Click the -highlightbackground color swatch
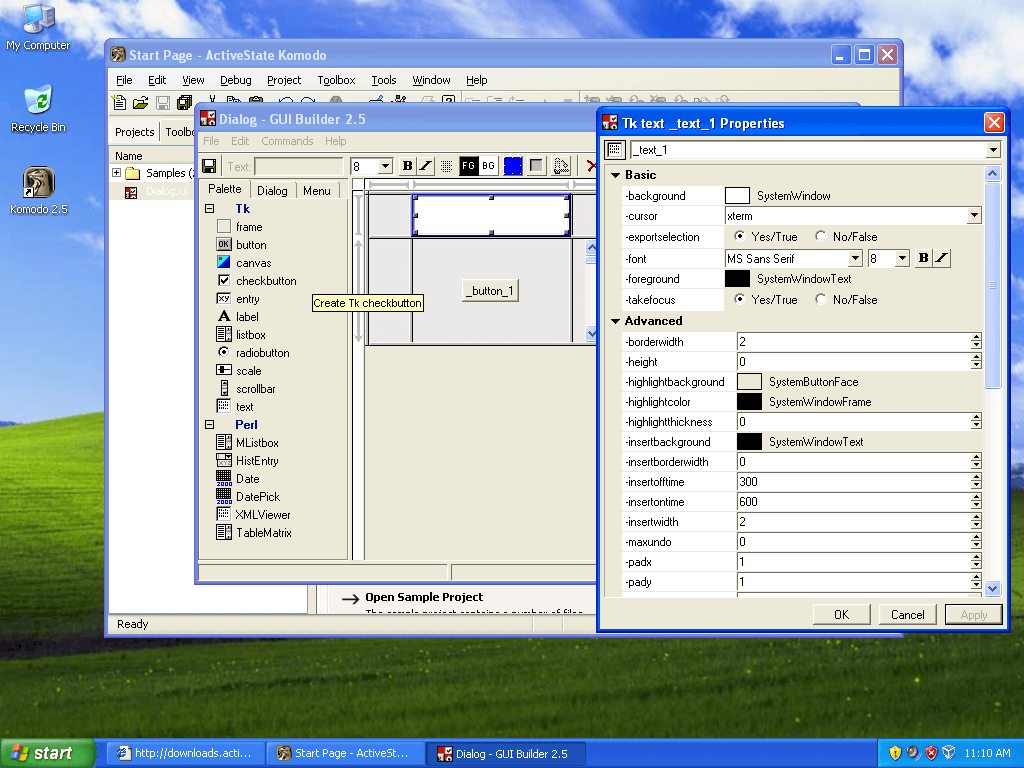This screenshot has height=768, width=1024. click(x=749, y=381)
